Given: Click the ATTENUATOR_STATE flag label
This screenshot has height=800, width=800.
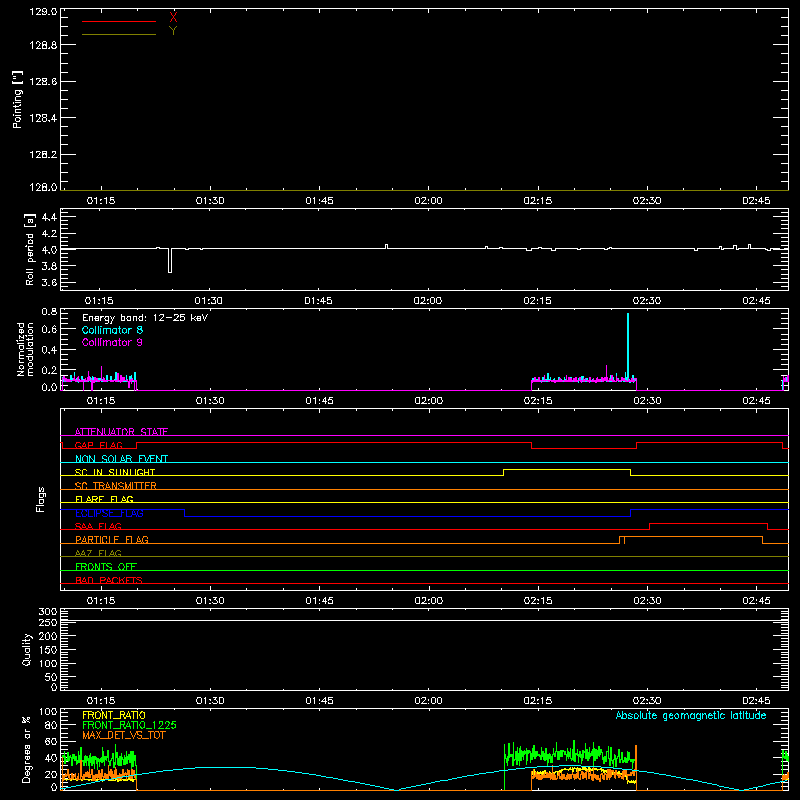Looking at the screenshot, I should click(x=121, y=432).
